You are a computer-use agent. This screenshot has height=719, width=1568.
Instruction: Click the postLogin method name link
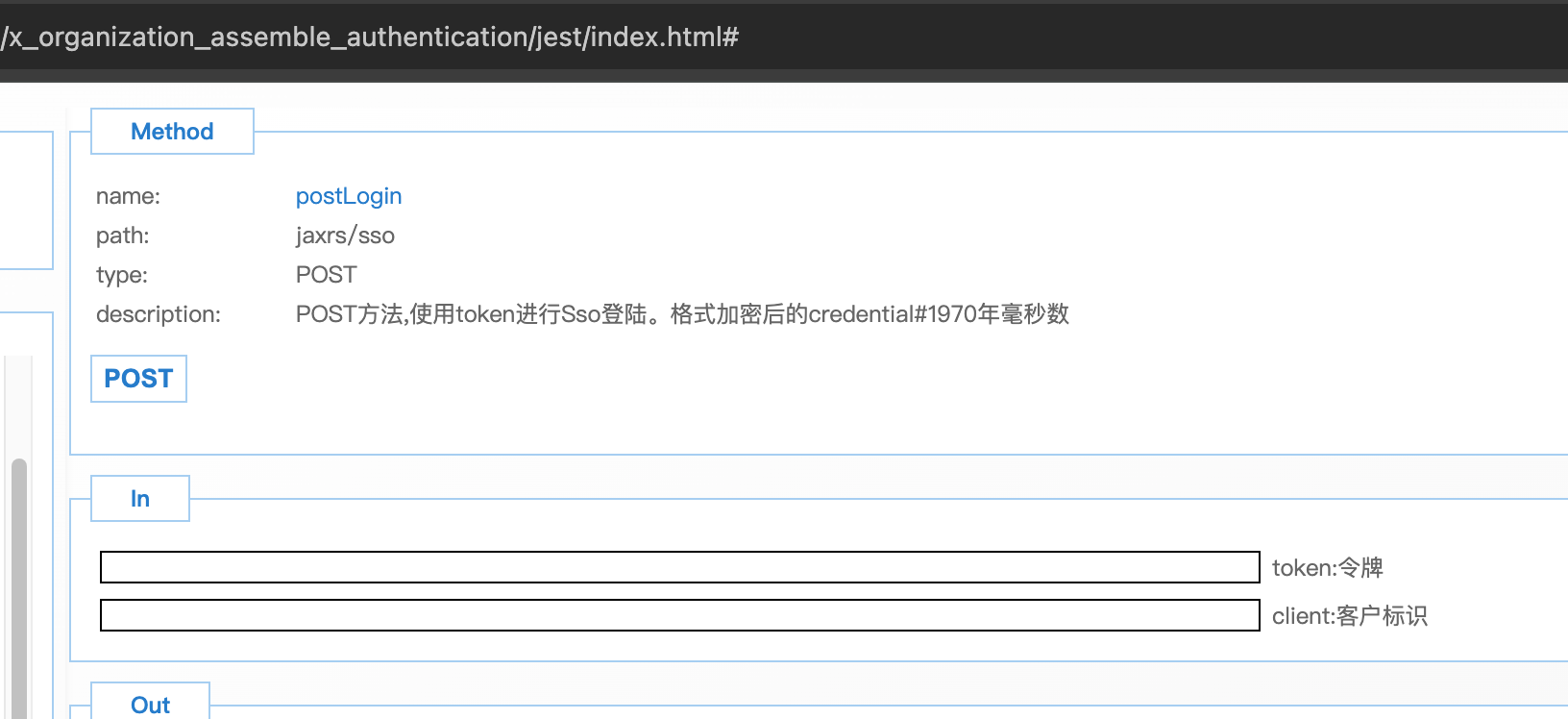pos(348,196)
